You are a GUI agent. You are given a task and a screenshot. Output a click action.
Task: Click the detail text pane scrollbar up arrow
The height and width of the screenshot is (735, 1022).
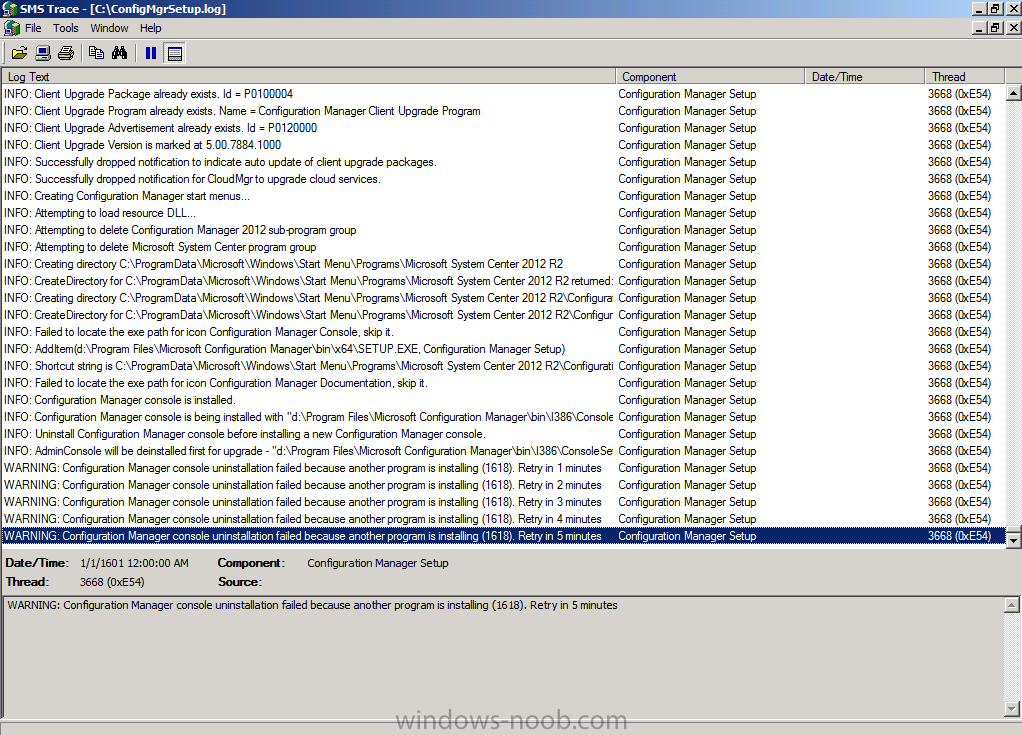pyautogui.click(x=1012, y=605)
